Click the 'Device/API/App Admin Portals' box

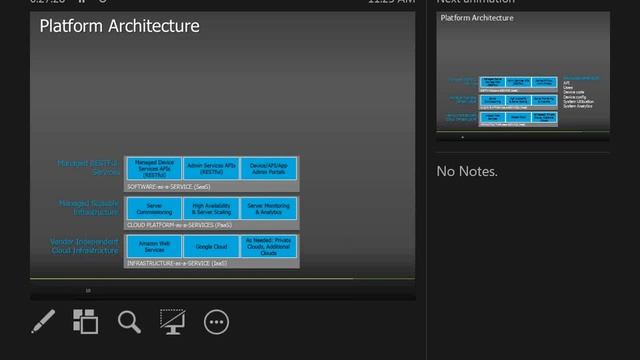tap(269, 169)
